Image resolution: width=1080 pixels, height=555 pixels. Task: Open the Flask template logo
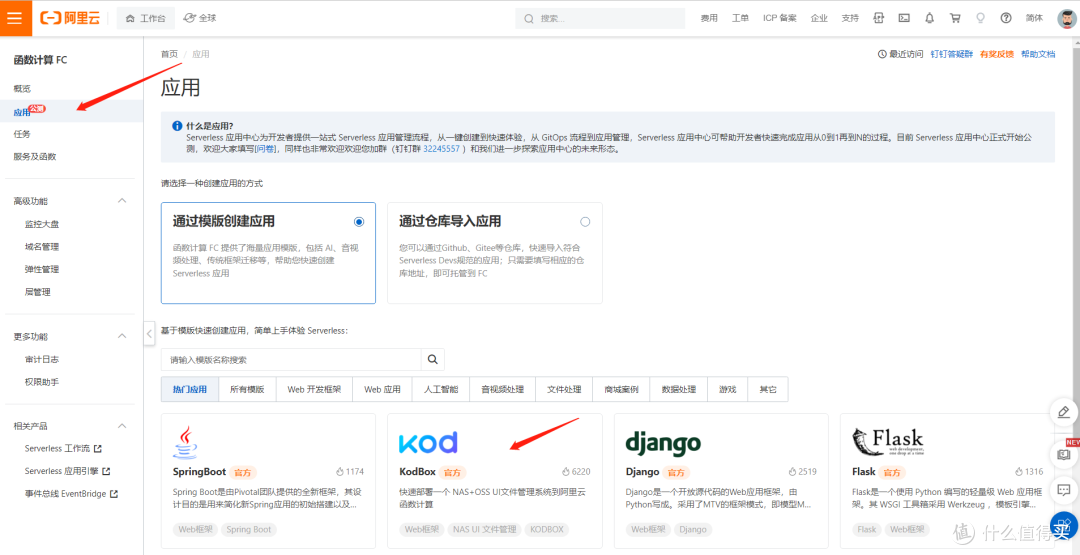888,442
